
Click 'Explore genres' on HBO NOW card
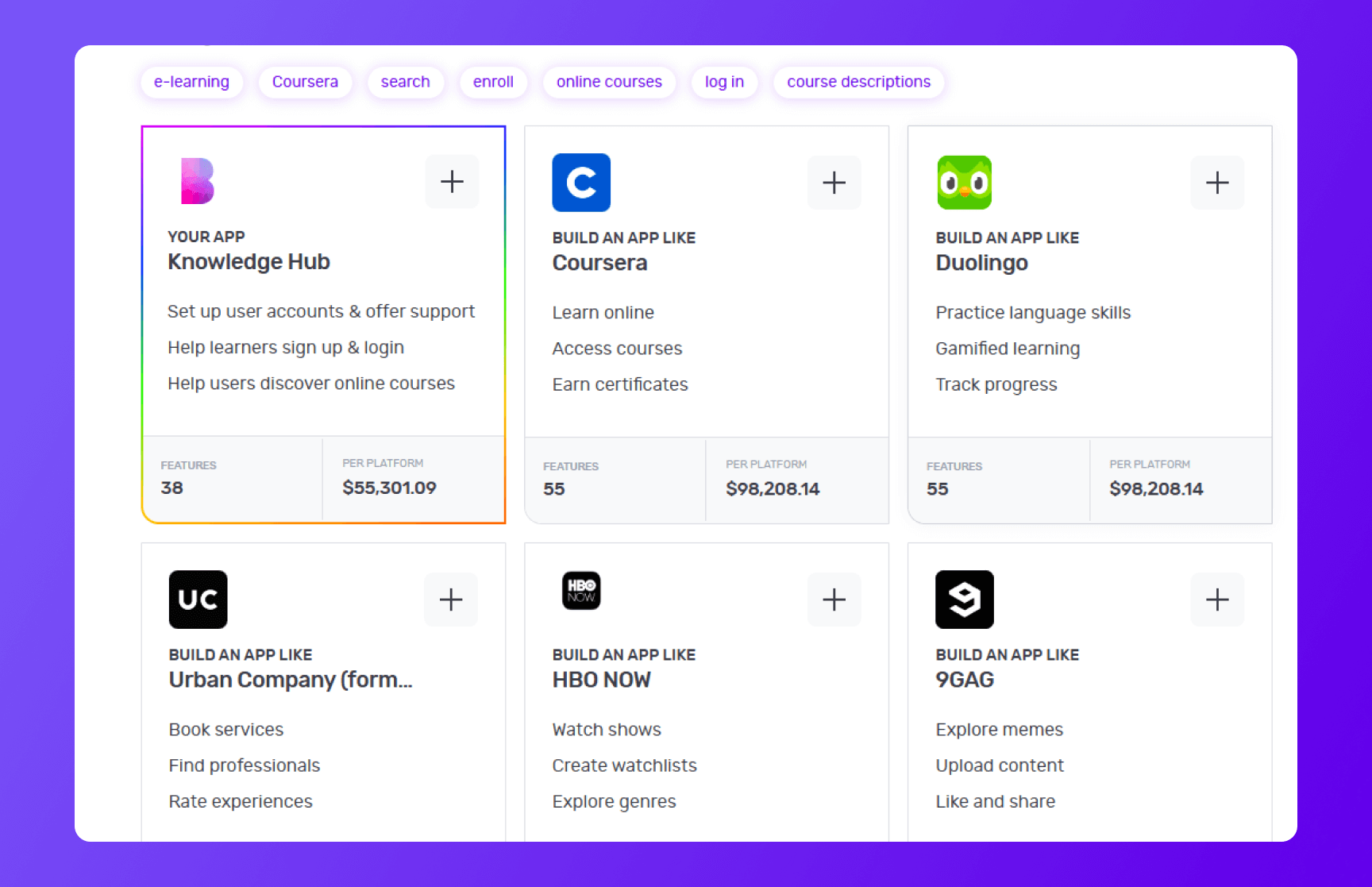[x=614, y=801]
